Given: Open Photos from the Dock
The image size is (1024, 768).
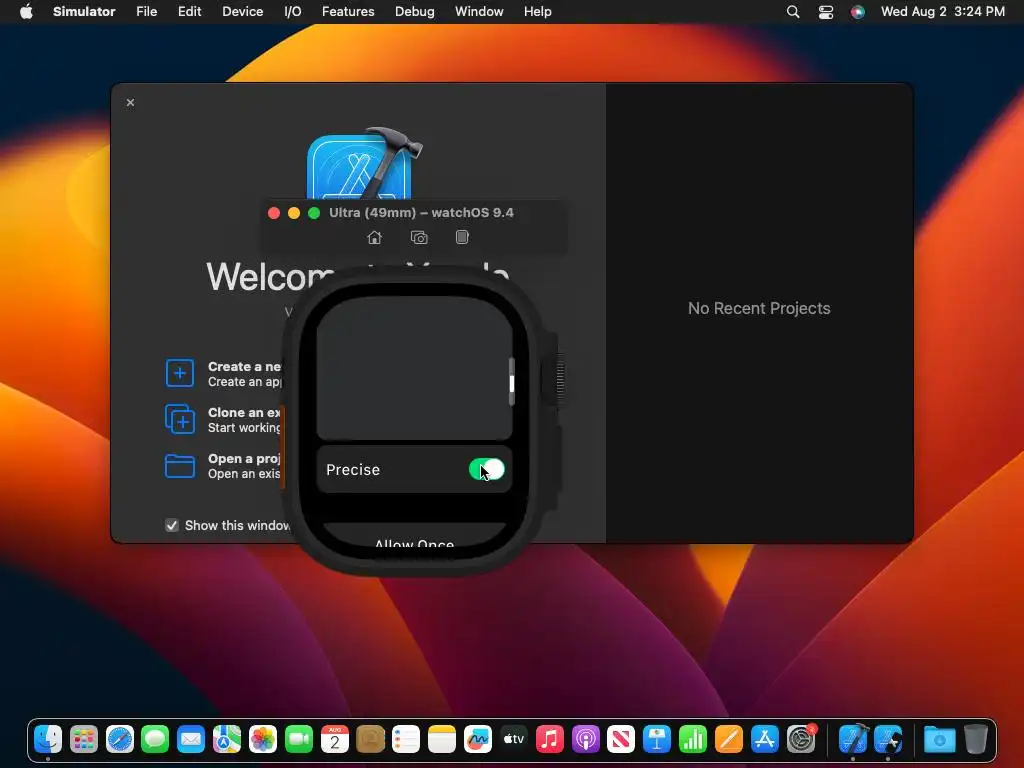Looking at the screenshot, I should pyautogui.click(x=263, y=739).
